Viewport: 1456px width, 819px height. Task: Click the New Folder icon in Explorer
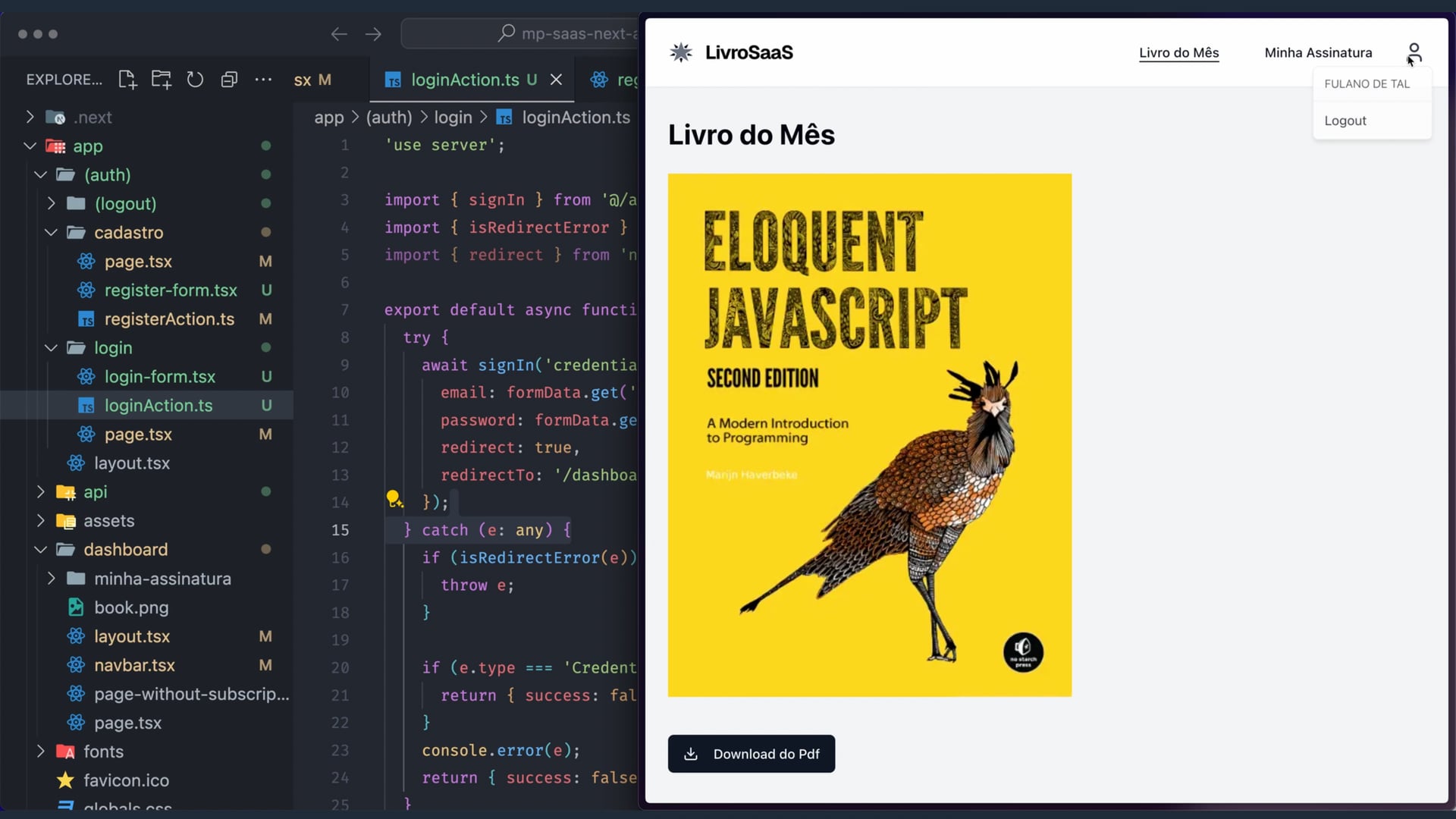(x=161, y=80)
